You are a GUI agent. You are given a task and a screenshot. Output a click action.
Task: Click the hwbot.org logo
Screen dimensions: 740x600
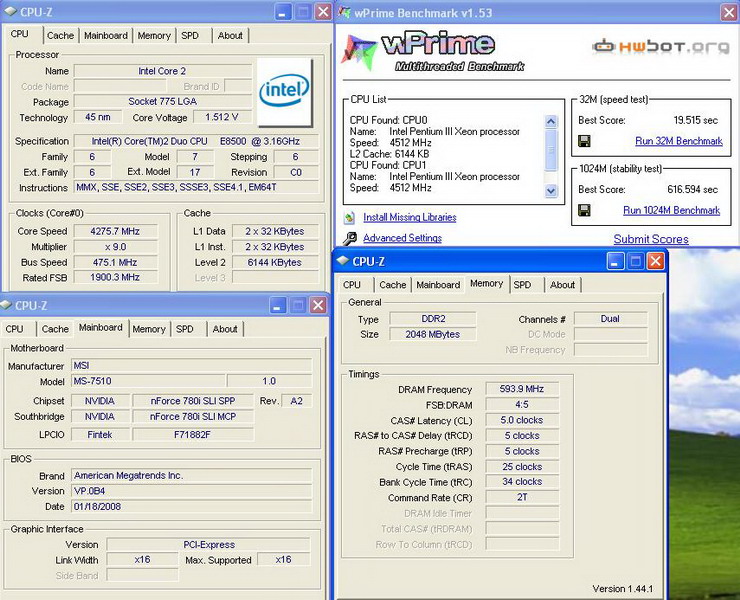pyautogui.click(x=661, y=46)
